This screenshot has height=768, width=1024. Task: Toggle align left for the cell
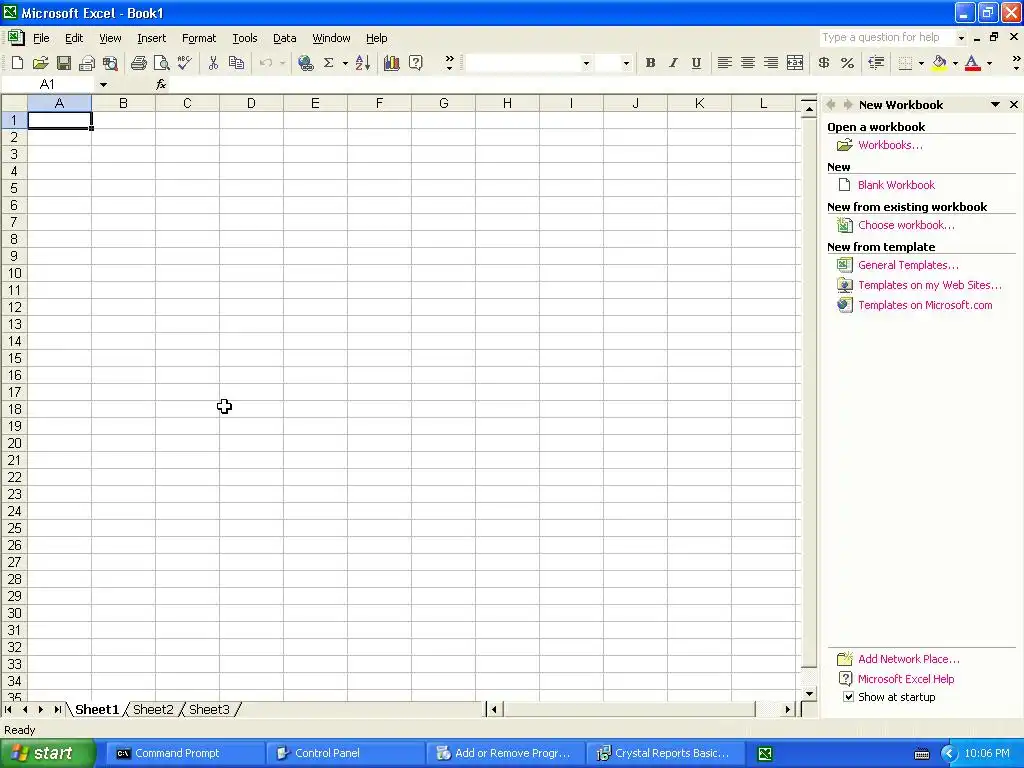(x=724, y=63)
